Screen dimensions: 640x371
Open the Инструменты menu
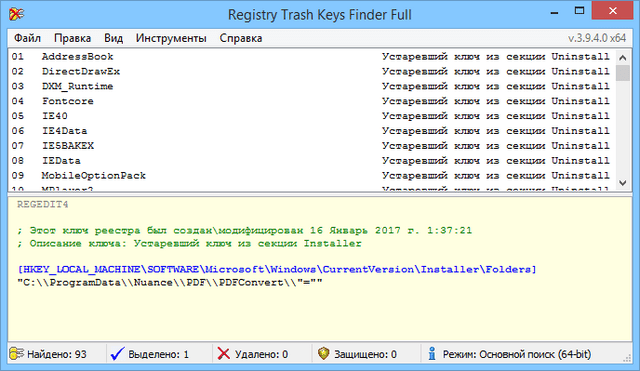pyautogui.click(x=171, y=38)
